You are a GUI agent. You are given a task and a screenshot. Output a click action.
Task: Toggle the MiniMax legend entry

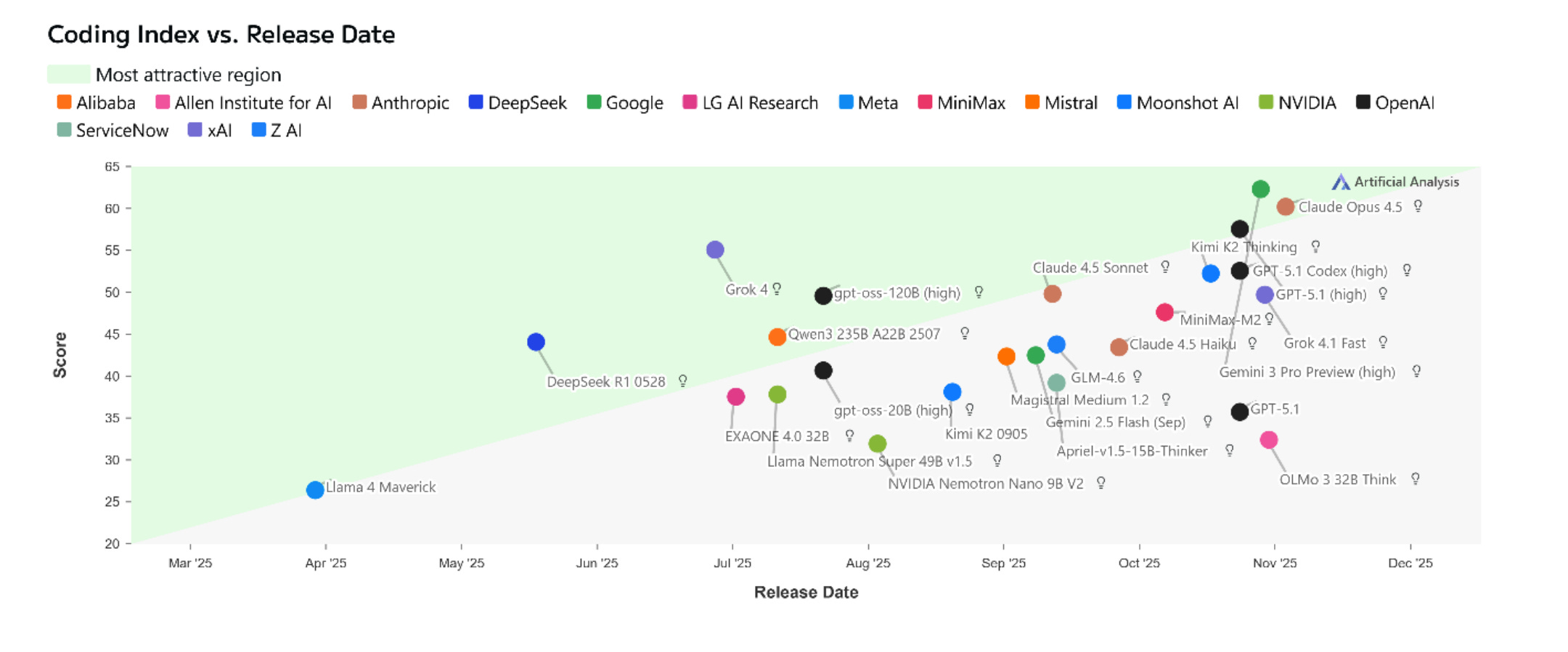(x=962, y=103)
